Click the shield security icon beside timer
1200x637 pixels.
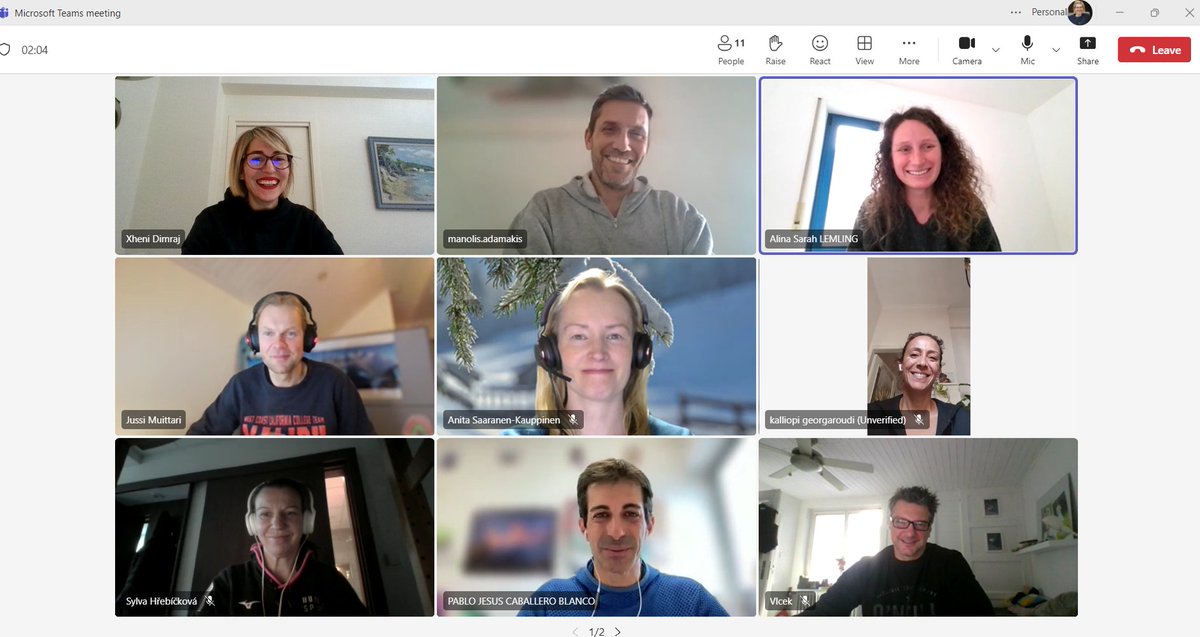coord(4,49)
